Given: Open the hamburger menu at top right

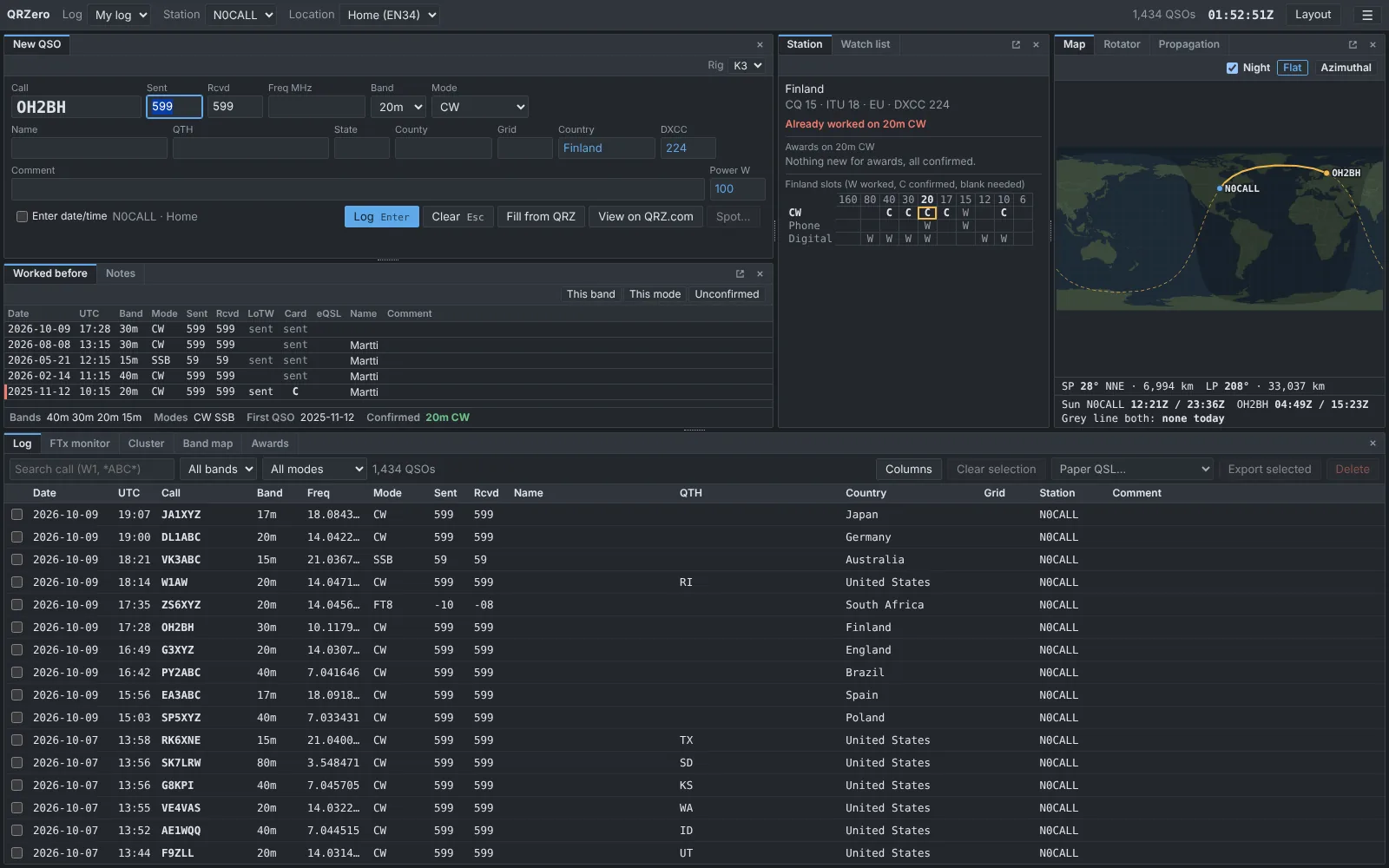Looking at the screenshot, I should [x=1367, y=15].
